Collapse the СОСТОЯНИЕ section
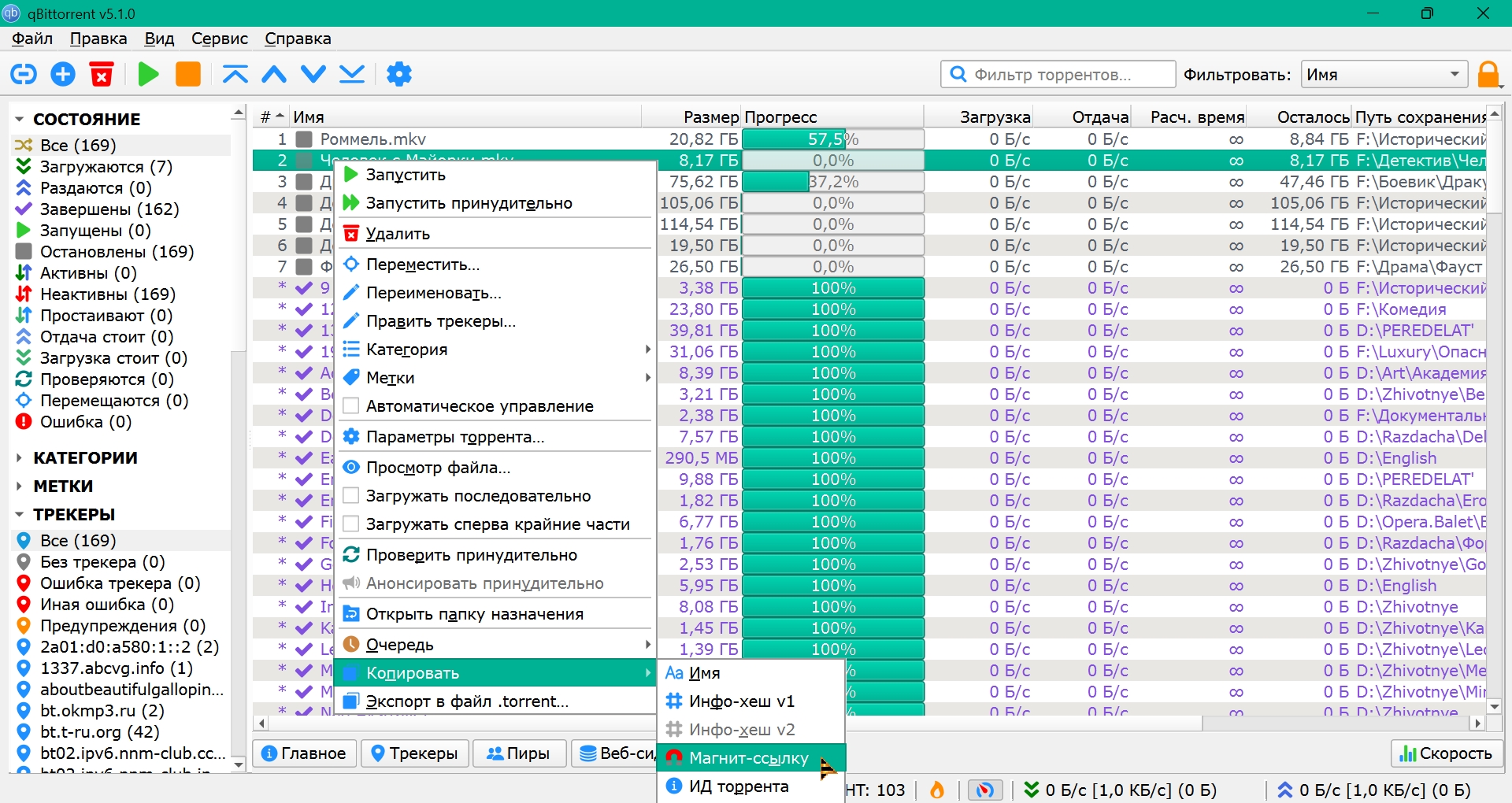The image size is (1512, 803). click(x=20, y=120)
